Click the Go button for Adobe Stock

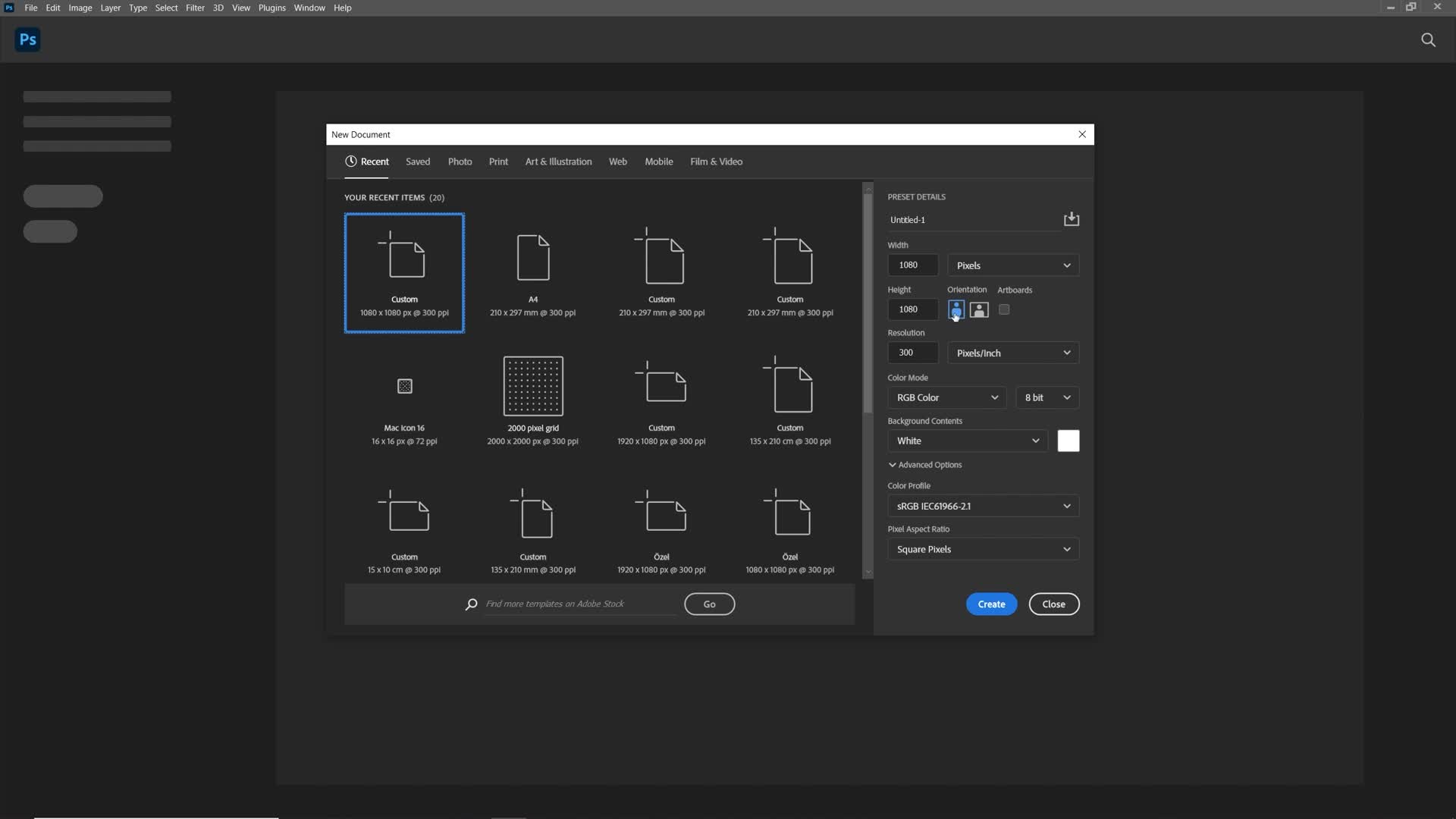tap(709, 603)
